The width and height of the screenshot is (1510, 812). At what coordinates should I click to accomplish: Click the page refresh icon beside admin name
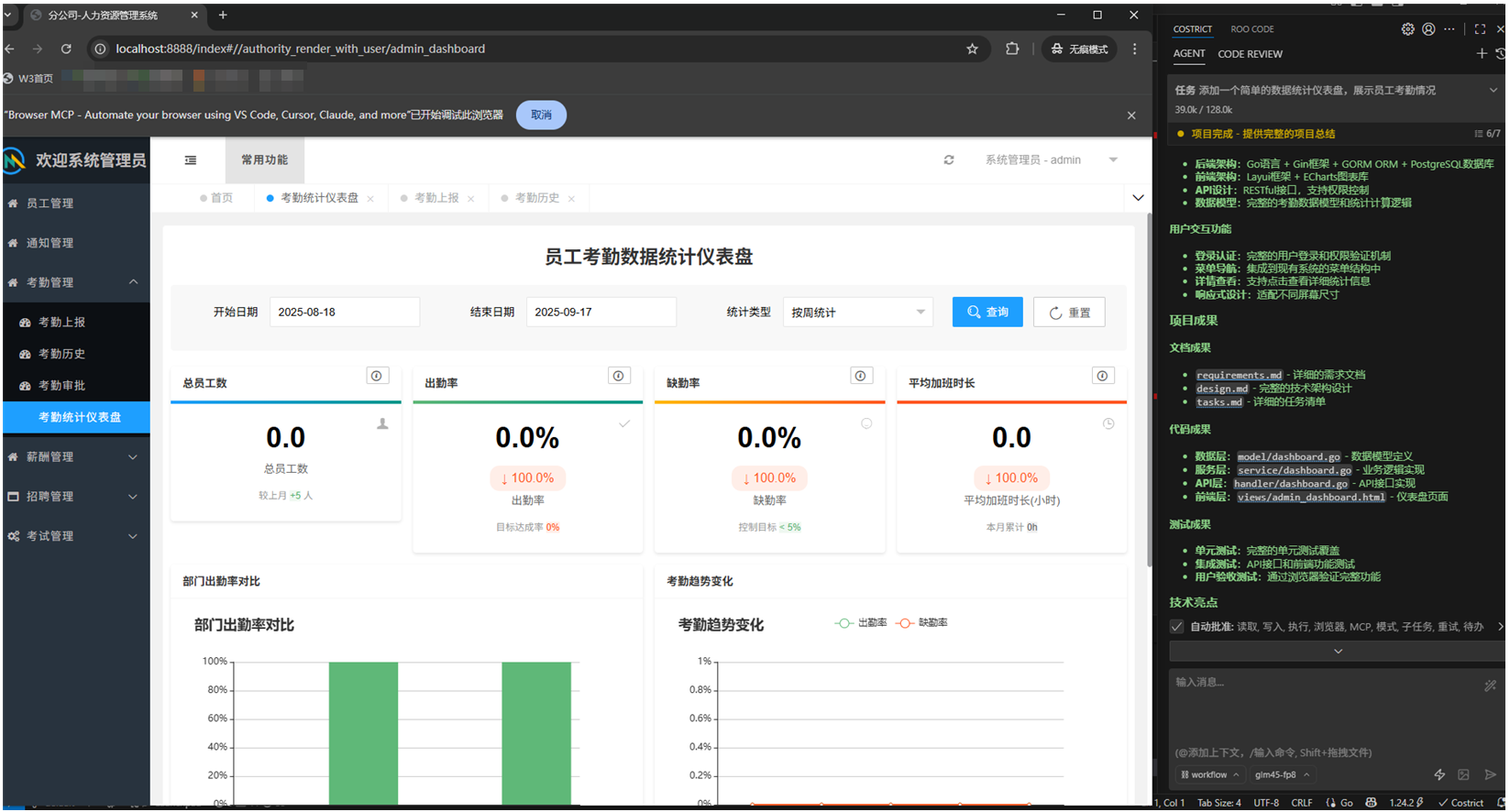tap(949, 160)
